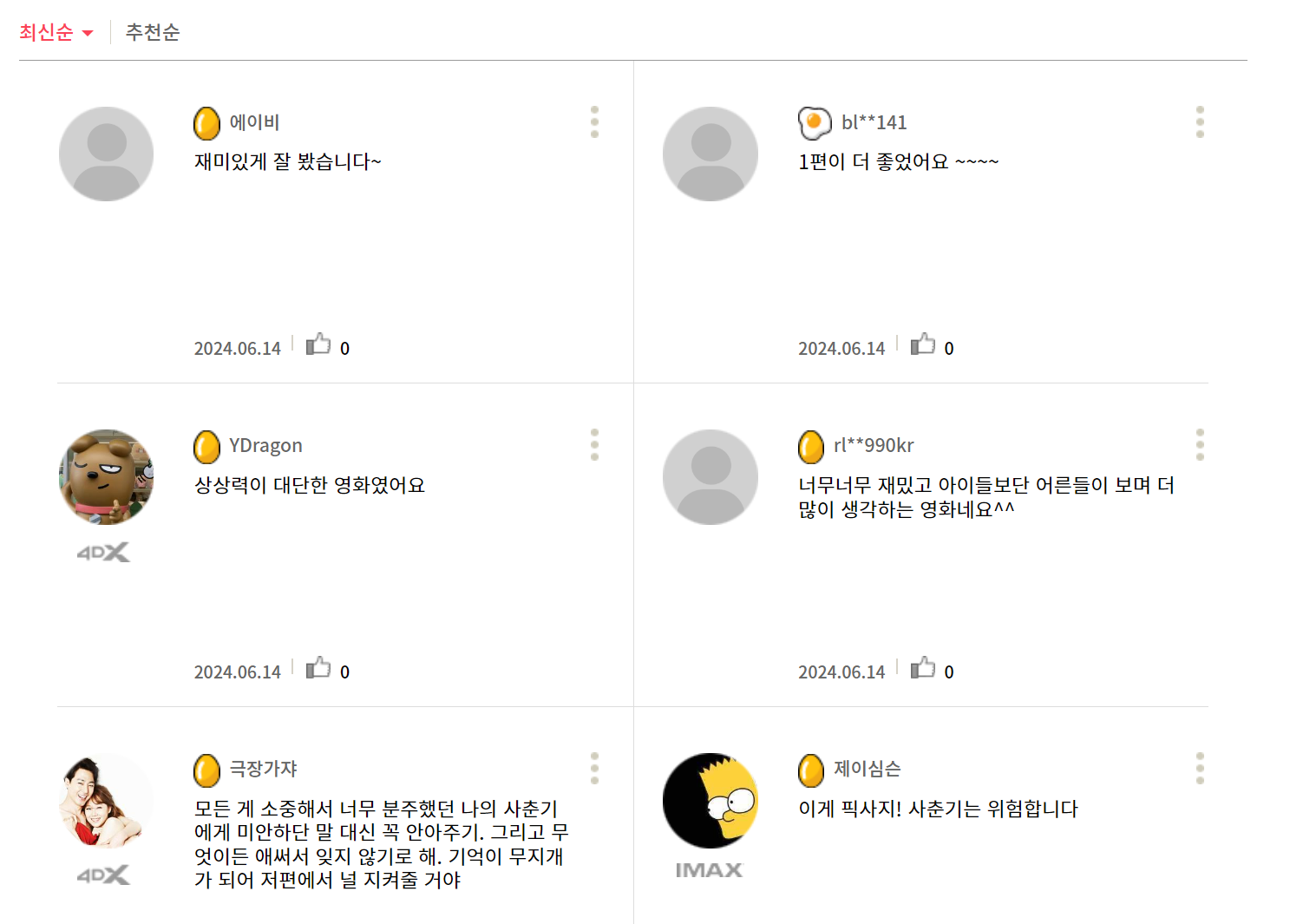Viewport: 1290px width, 924px height.
Task: Expand the options menu on 에이비's review
Action: point(594,122)
